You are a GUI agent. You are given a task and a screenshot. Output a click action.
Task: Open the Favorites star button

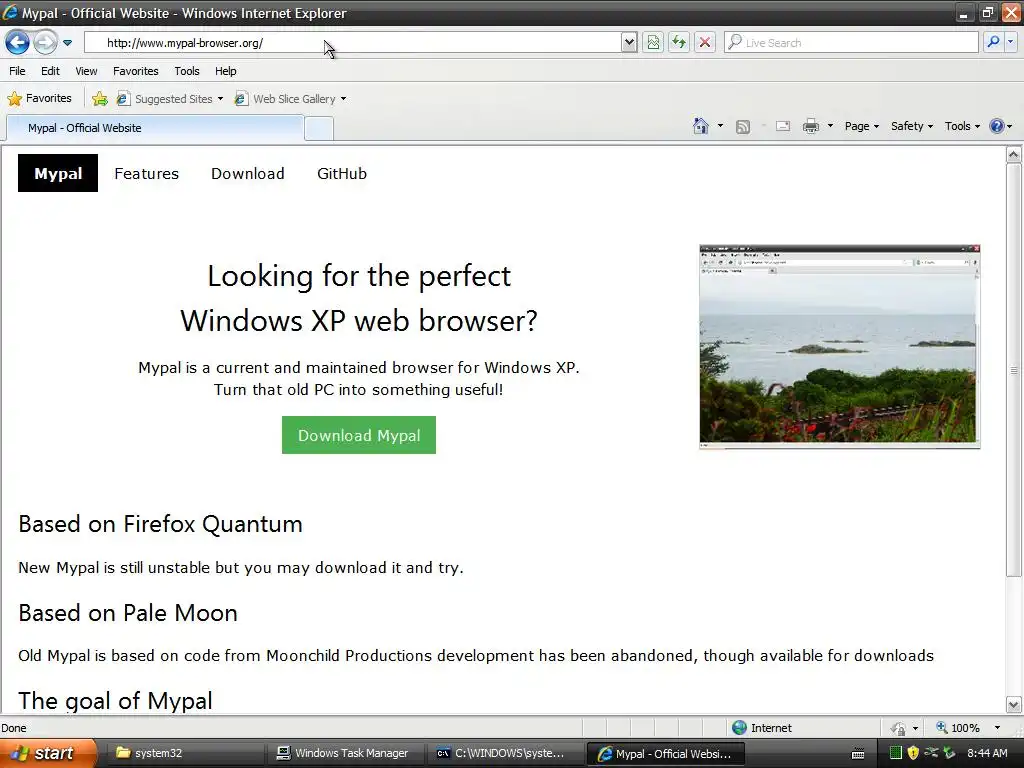(39, 99)
